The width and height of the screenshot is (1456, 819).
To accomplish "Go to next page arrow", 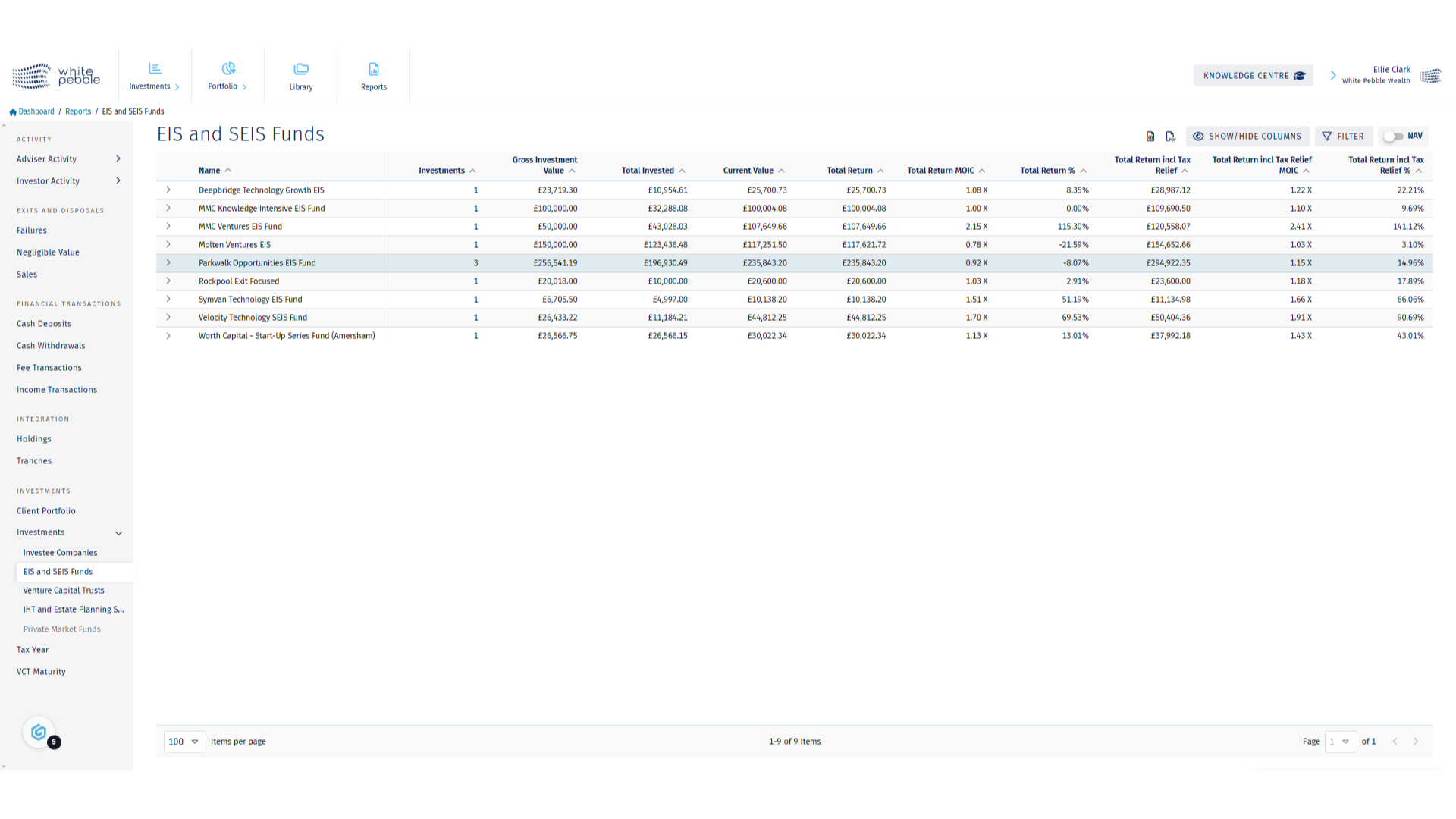I will [1416, 742].
